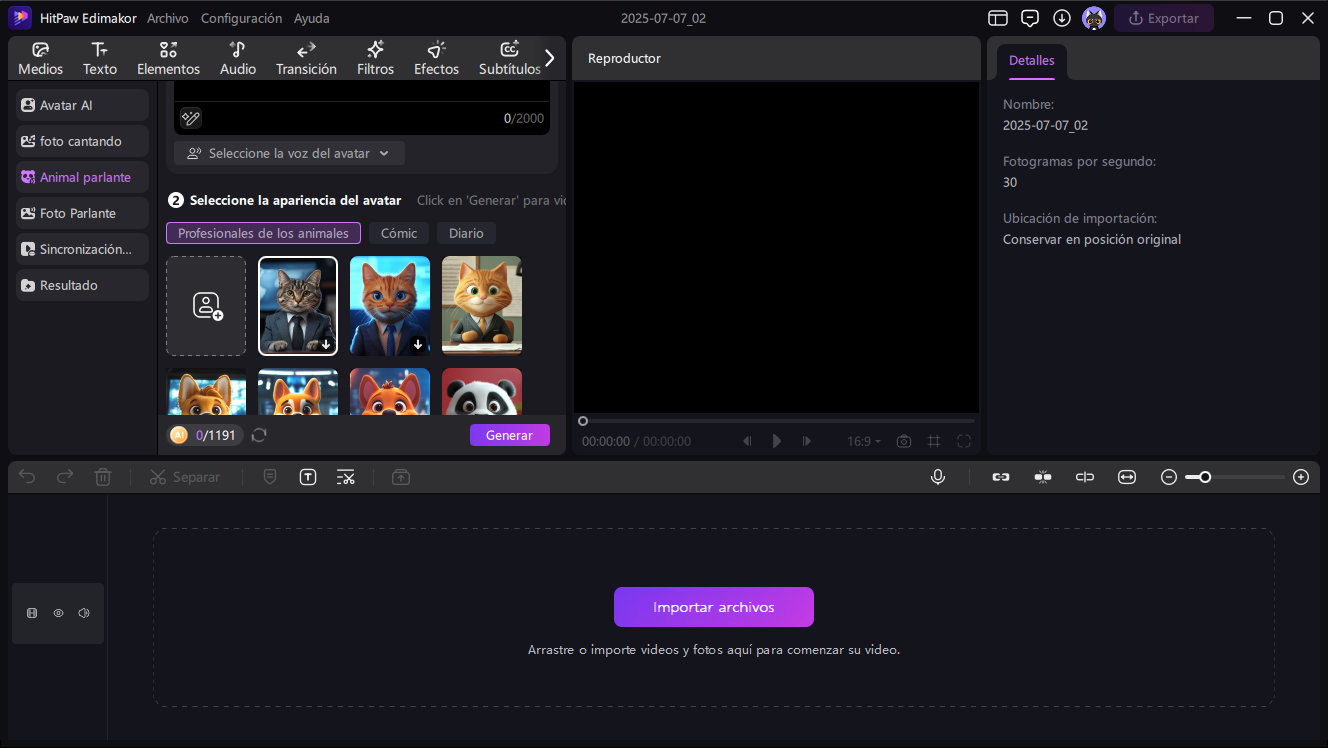Select 'Profesionales de los animales' category
Image resolution: width=1328 pixels, height=748 pixels.
click(x=263, y=233)
